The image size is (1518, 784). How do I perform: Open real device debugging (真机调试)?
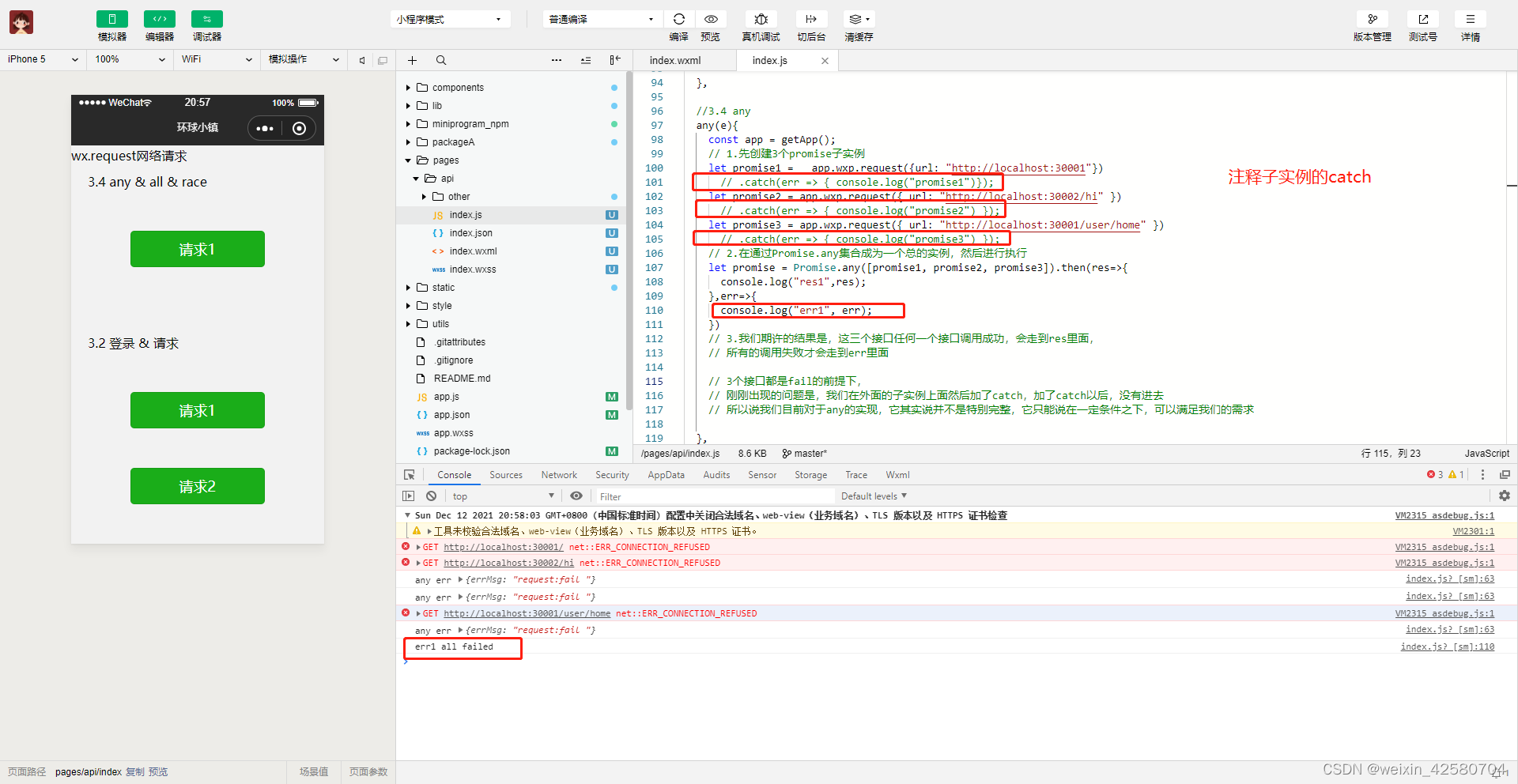[761, 19]
